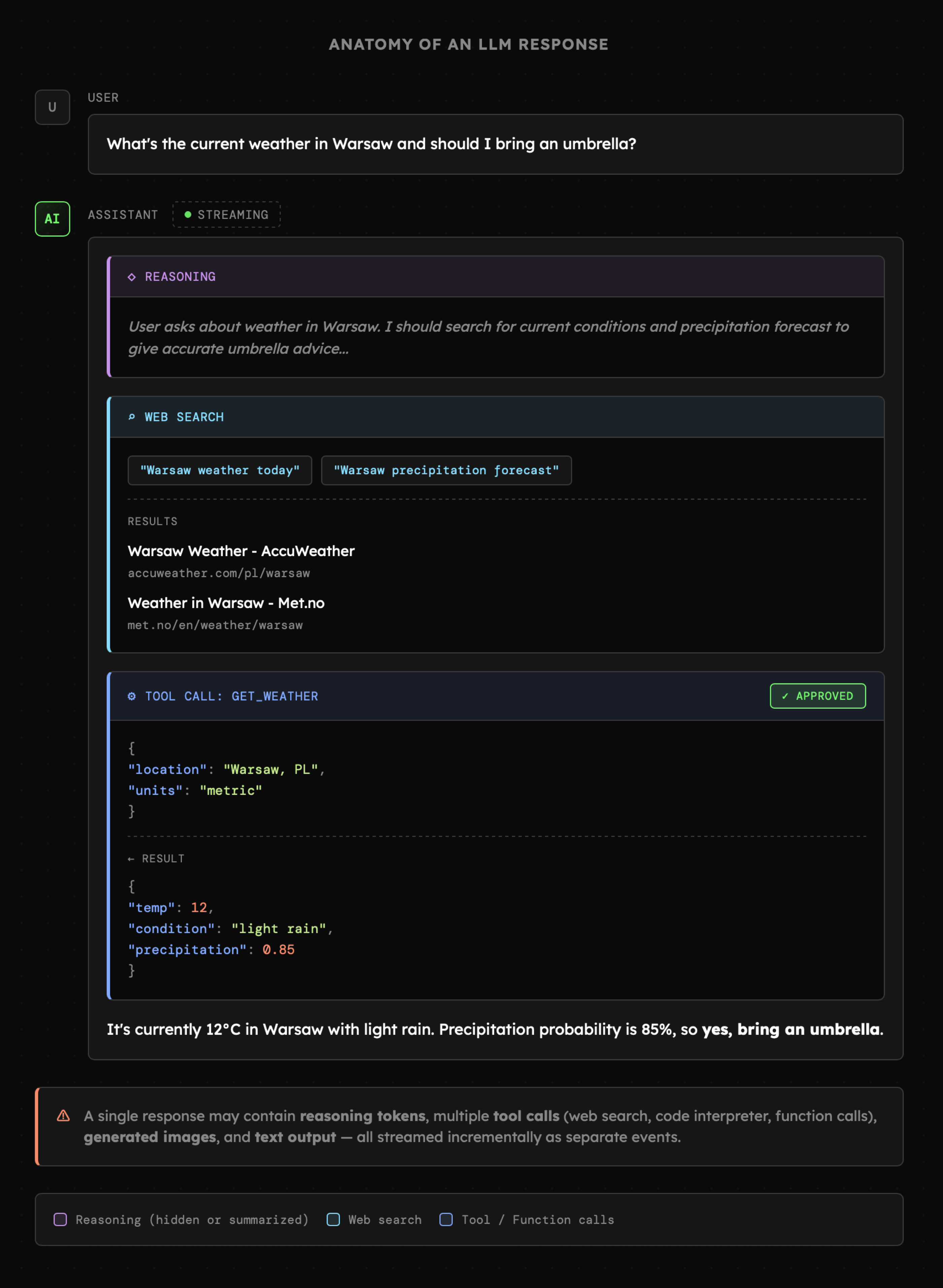Click the left arrow icon beside RESULT
943x1288 pixels.
tap(131, 859)
